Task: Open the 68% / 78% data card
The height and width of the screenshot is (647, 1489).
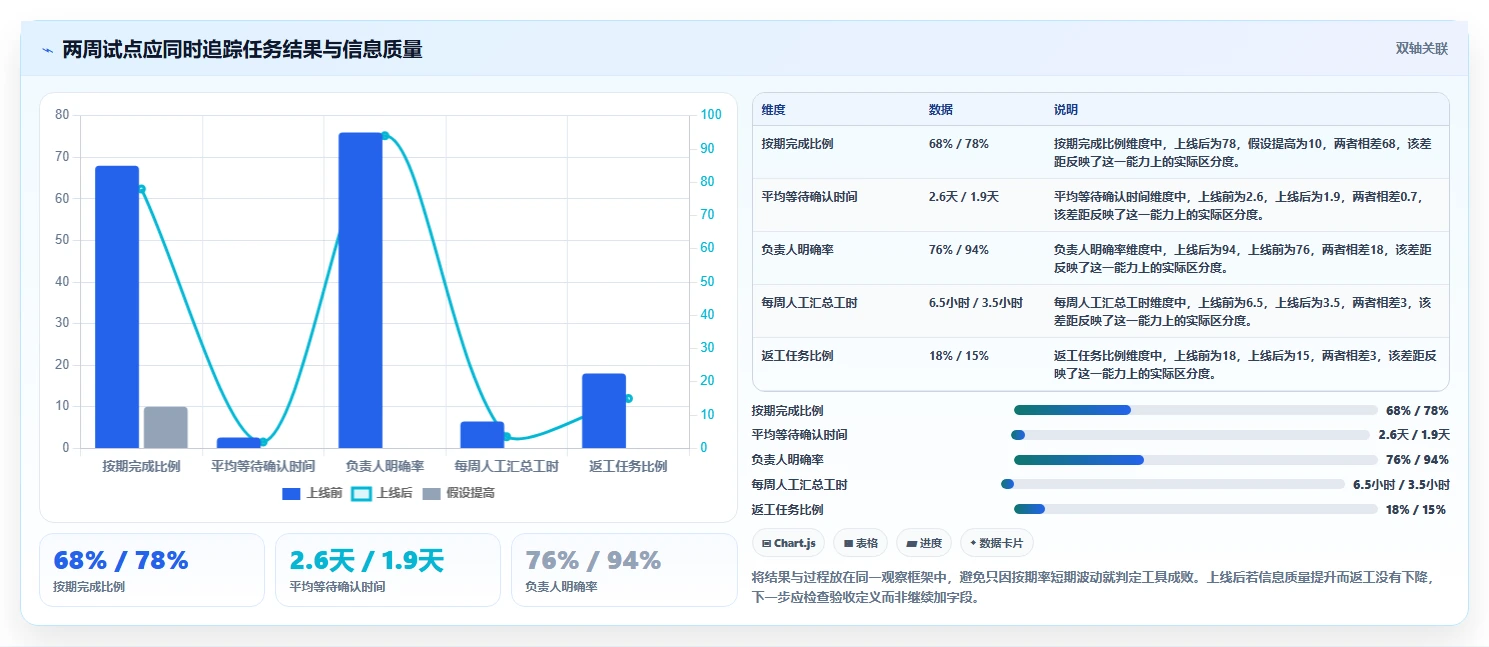Action: (x=152, y=569)
